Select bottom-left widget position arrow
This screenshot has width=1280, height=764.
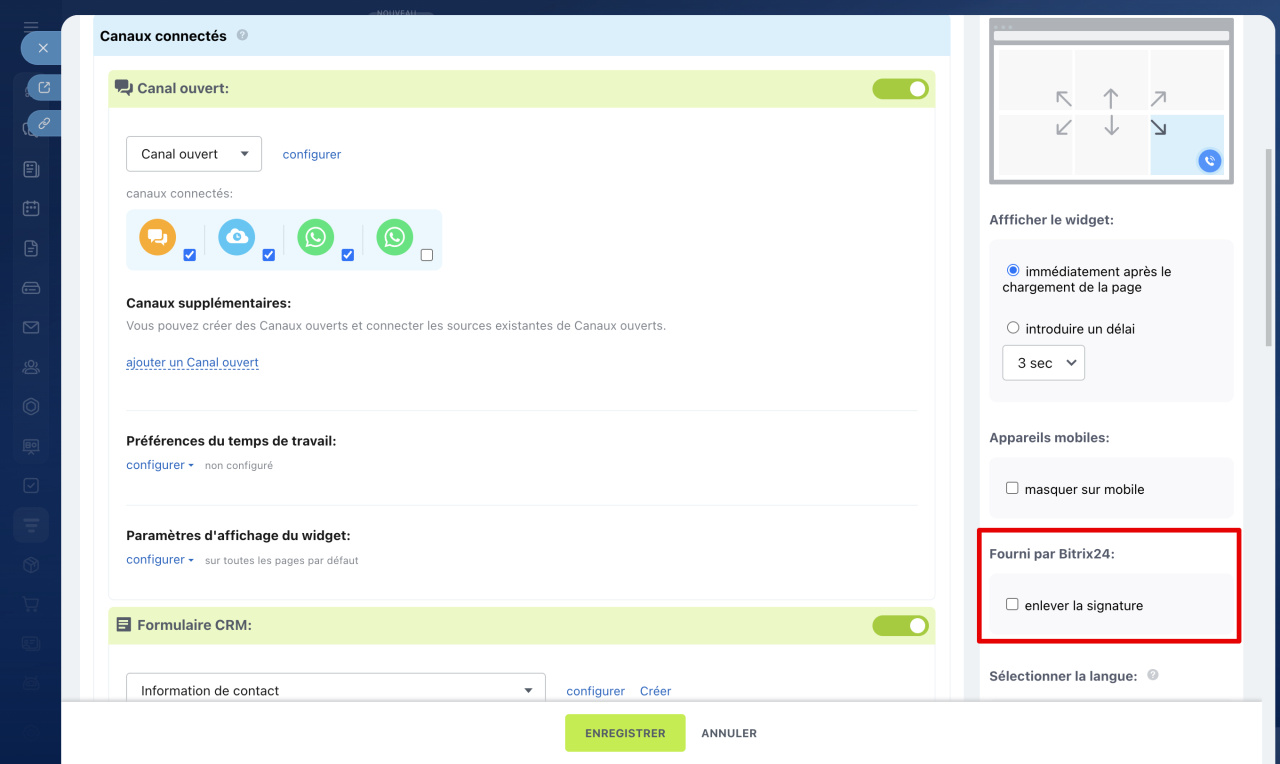tap(1064, 127)
